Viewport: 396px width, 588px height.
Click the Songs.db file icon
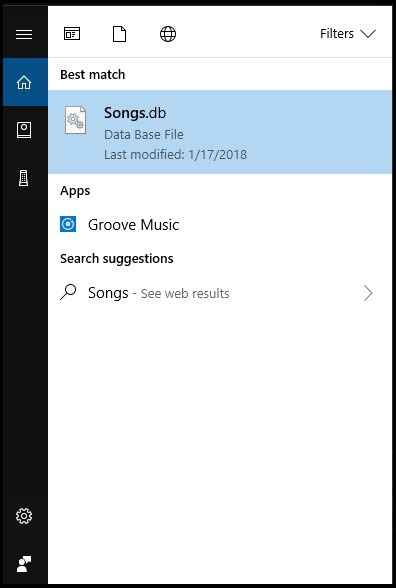(x=75, y=120)
